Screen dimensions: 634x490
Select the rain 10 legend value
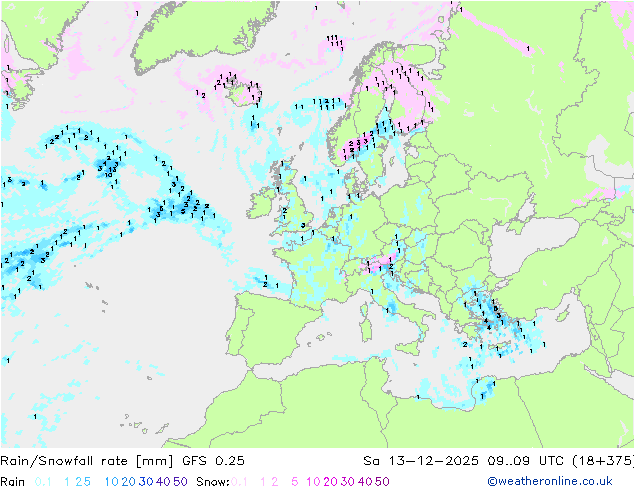[x=112, y=482]
